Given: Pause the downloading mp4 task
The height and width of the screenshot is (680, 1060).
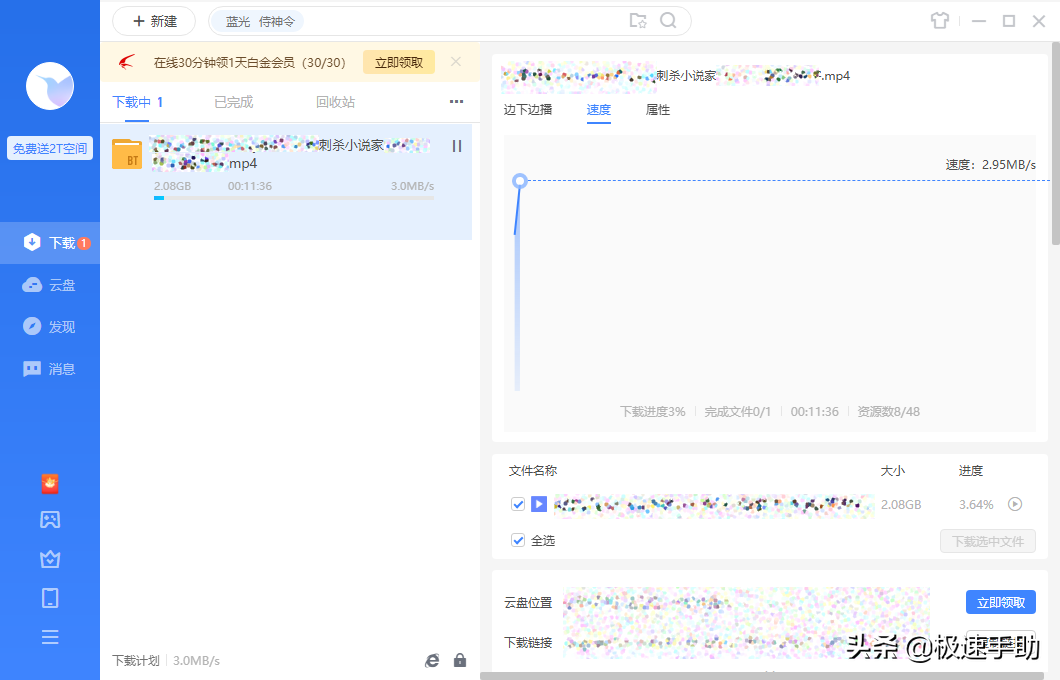Looking at the screenshot, I should 457,146.
